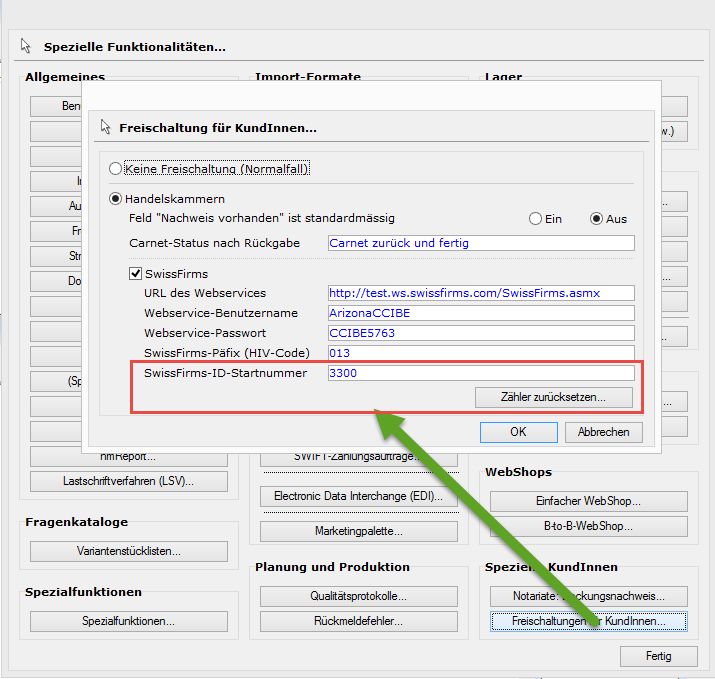This screenshot has height=679, width=715.
Task: Click the 'Marketingpalette...' button
Action: coord(358,531)
